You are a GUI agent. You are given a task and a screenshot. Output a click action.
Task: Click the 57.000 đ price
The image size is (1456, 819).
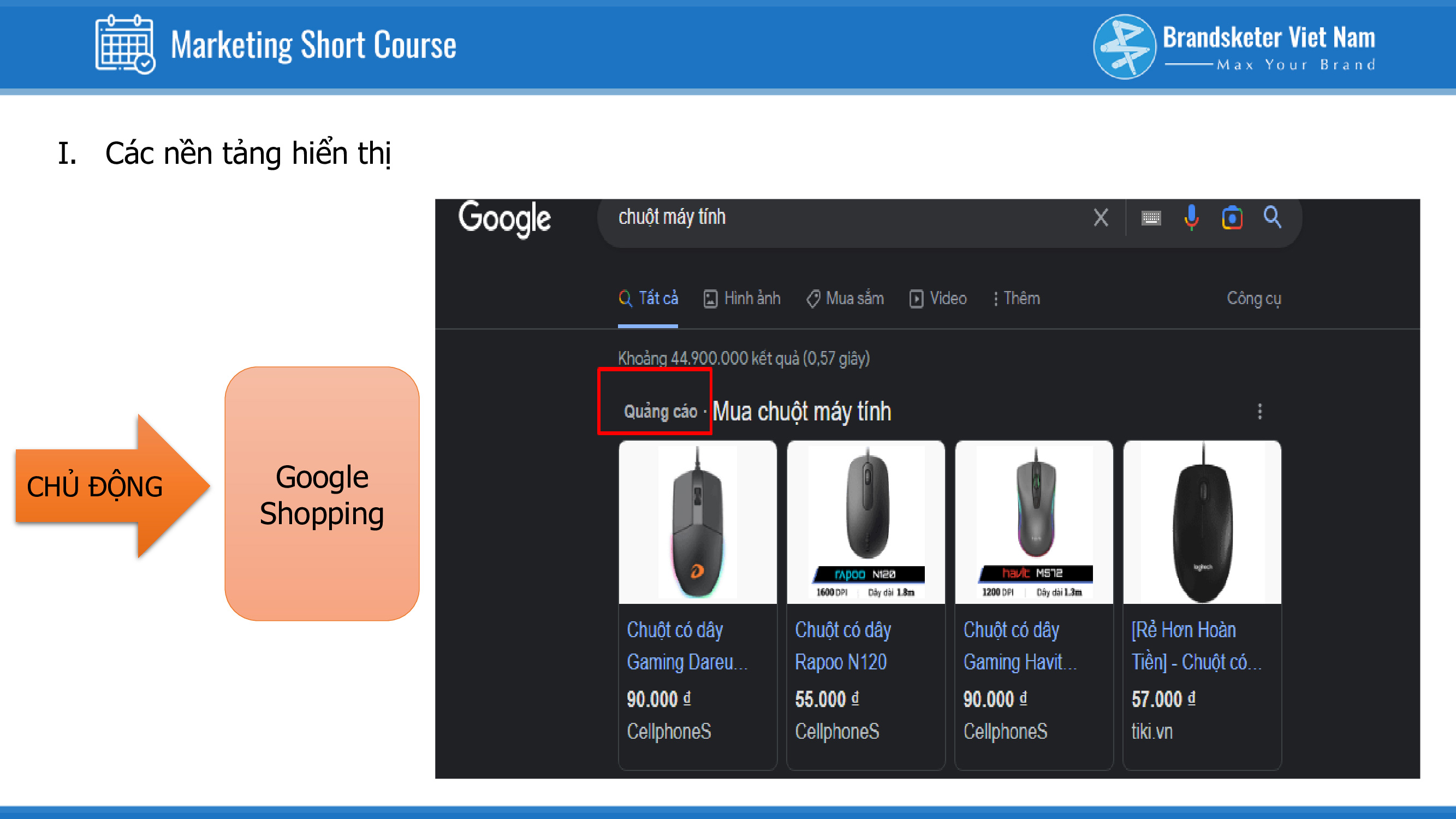click(1163, 700)
